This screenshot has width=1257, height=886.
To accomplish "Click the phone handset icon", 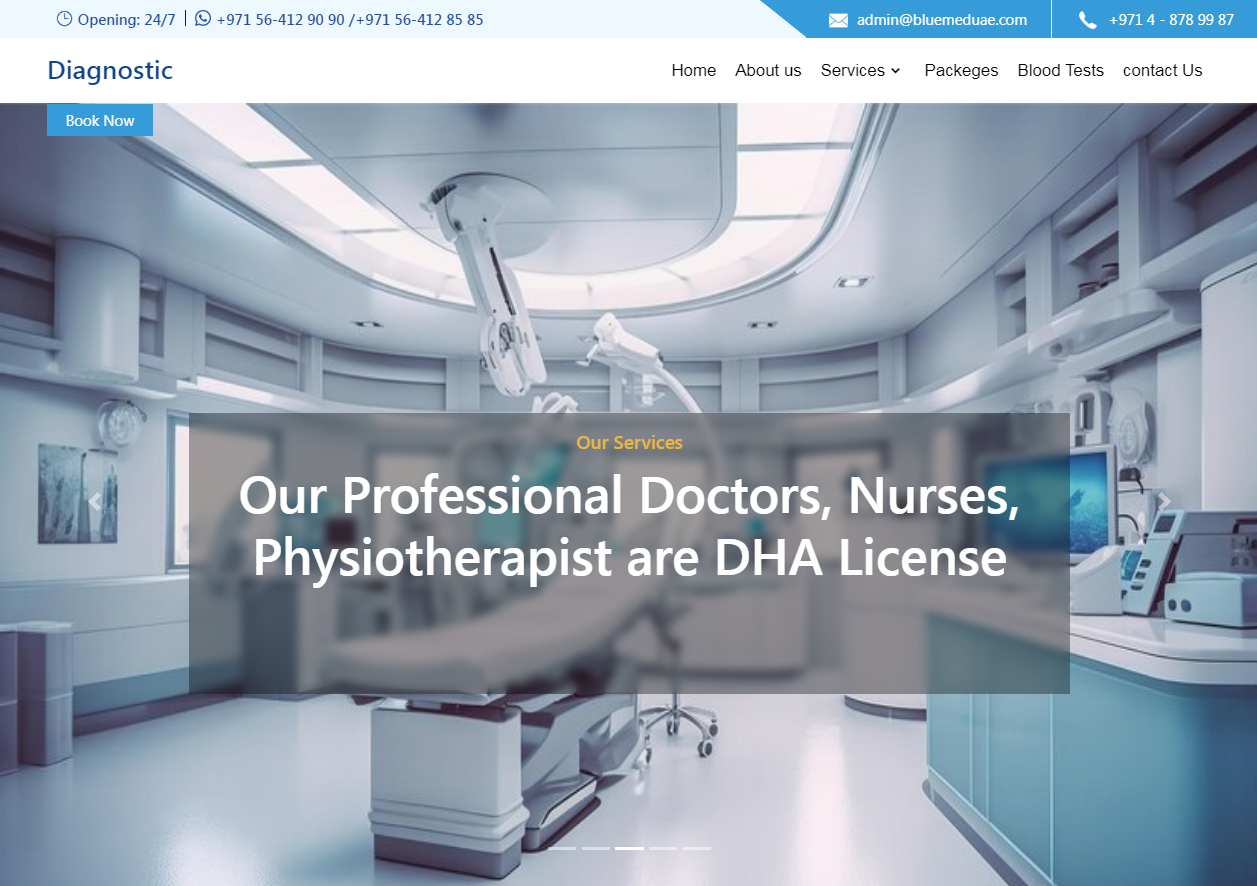I will pos(1088,20).
